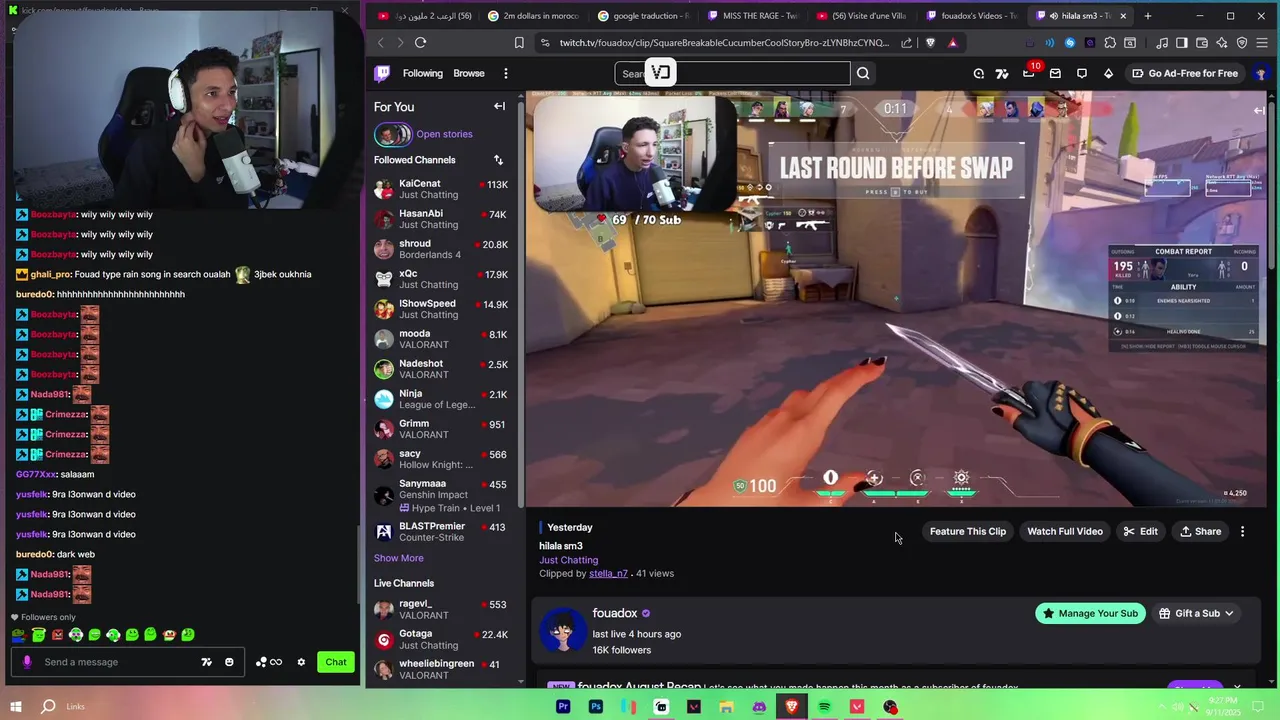1280x720 pixels.
Task: Open the Brave wallet icon
Action: click(x=1202, y=43)
